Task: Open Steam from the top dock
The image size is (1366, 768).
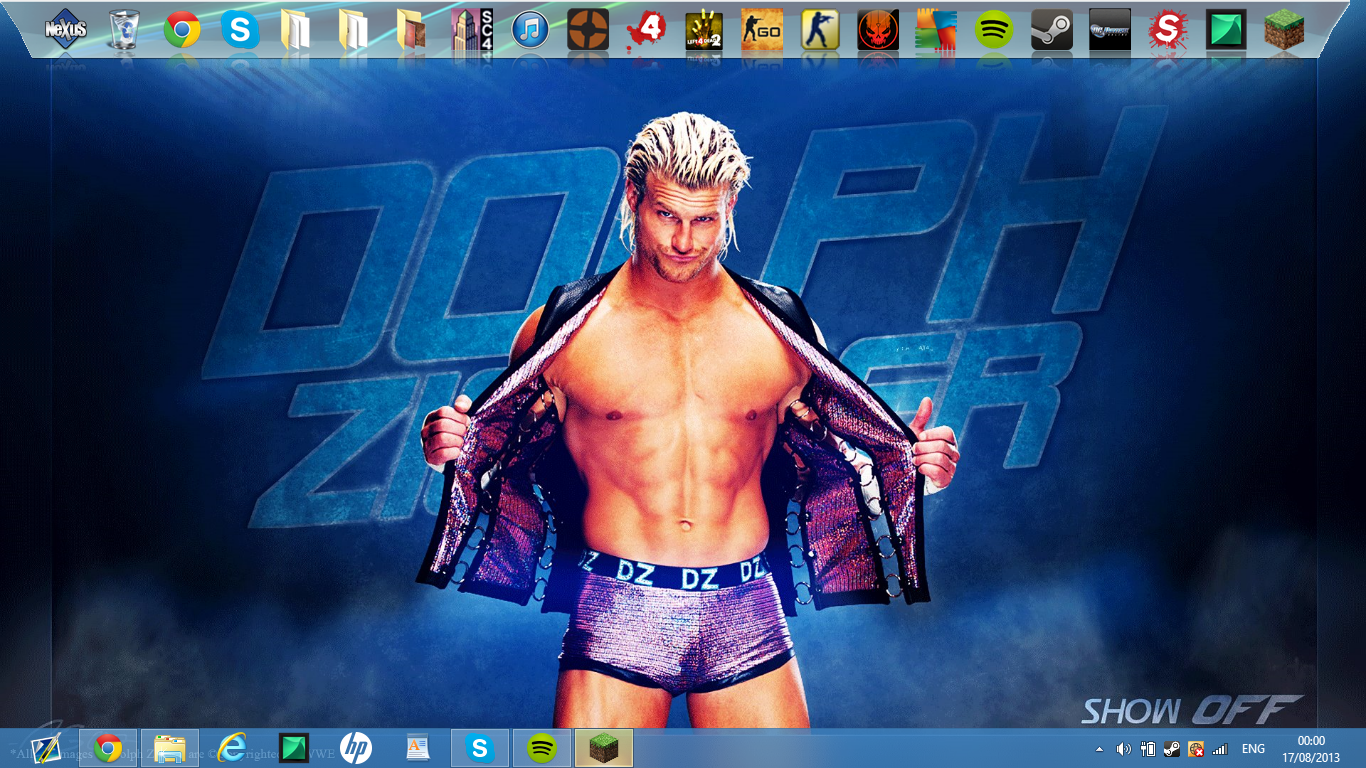Action: point(1052,30)
